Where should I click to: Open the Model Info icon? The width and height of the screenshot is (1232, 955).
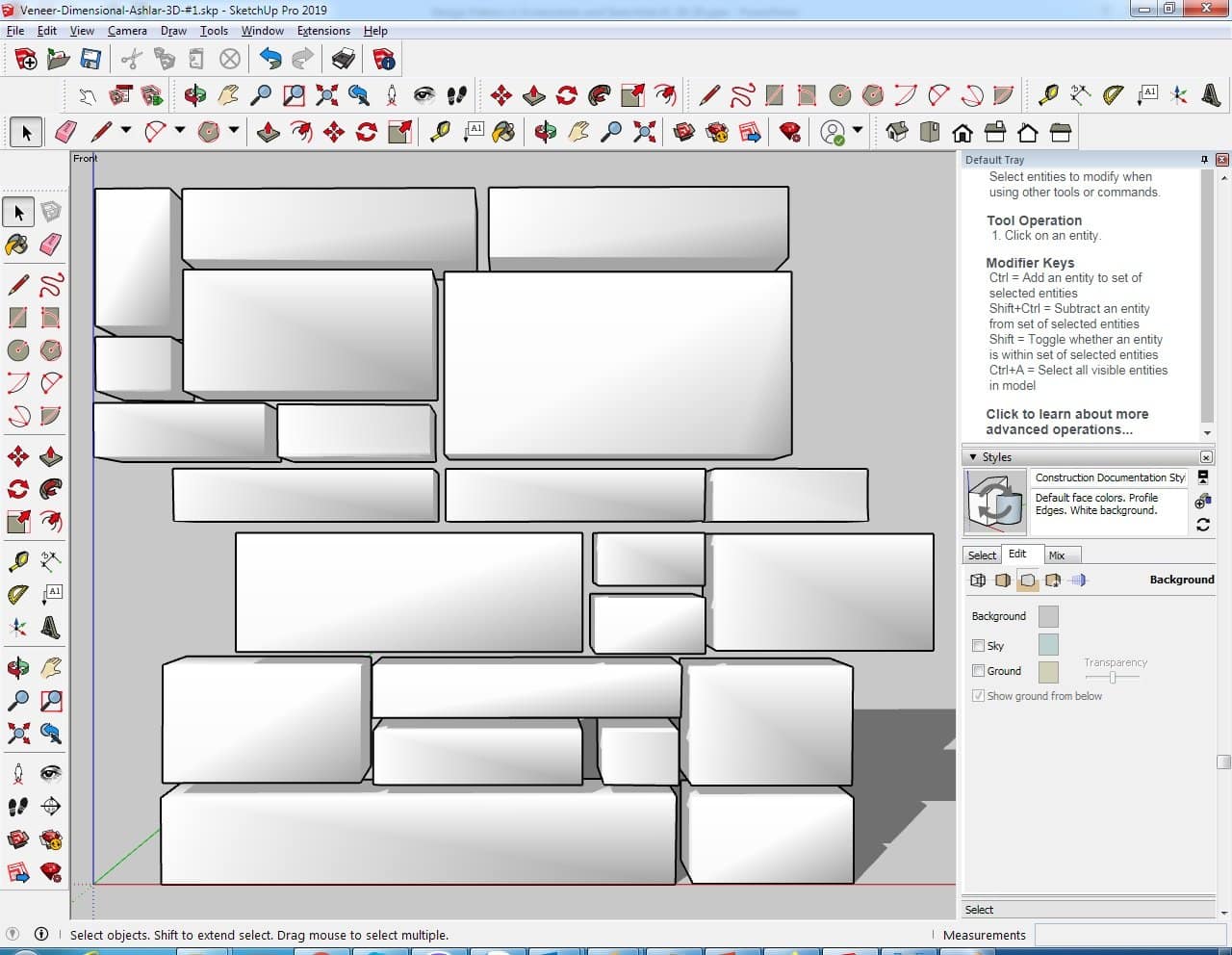384,60
